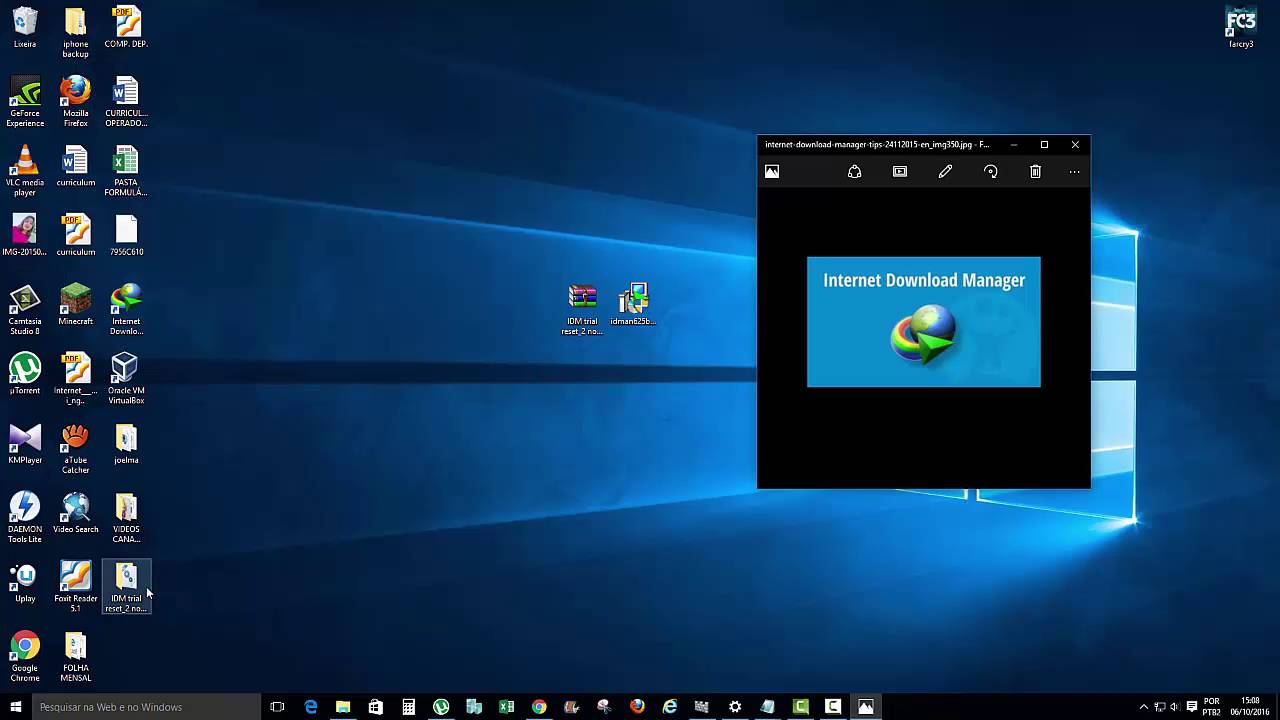Select Foxit Reader 5.1 shortcut
Viewport: 1280px width, 720px height.
(x=75, y=587)
